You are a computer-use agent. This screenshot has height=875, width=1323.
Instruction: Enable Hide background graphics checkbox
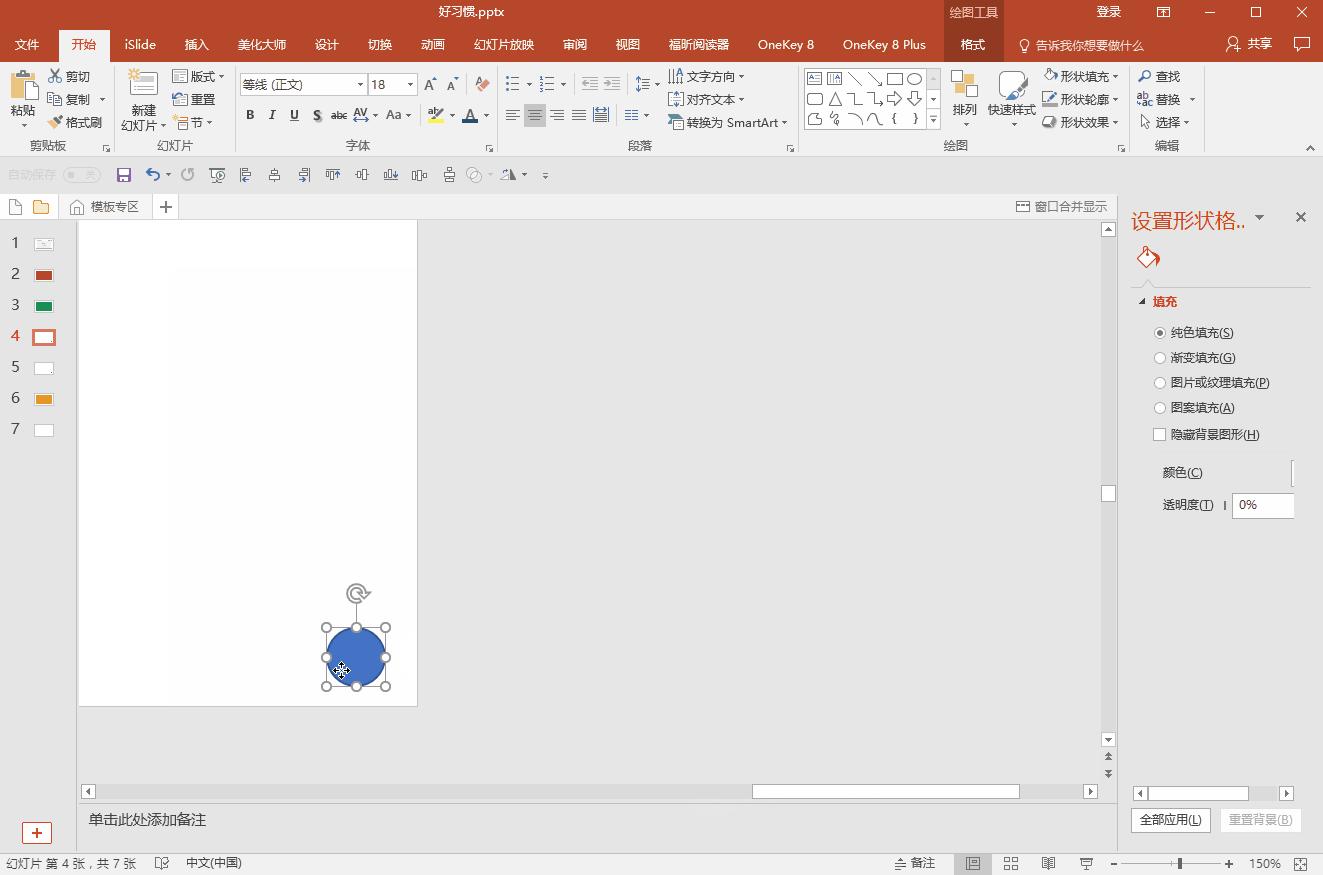click(1160, 435)
